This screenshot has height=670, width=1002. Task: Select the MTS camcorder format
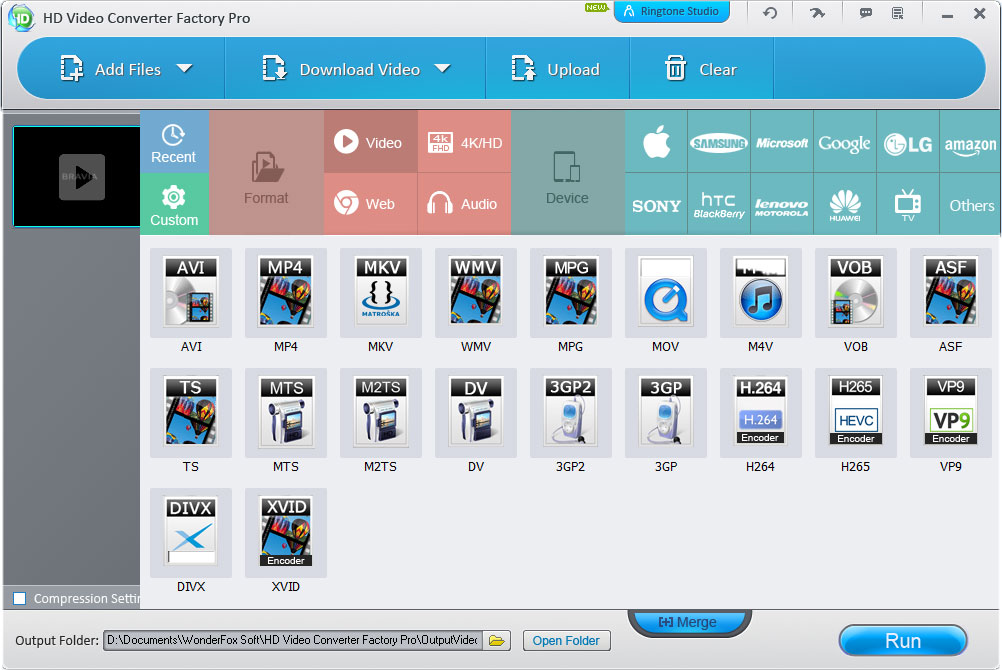pos(286,413)
